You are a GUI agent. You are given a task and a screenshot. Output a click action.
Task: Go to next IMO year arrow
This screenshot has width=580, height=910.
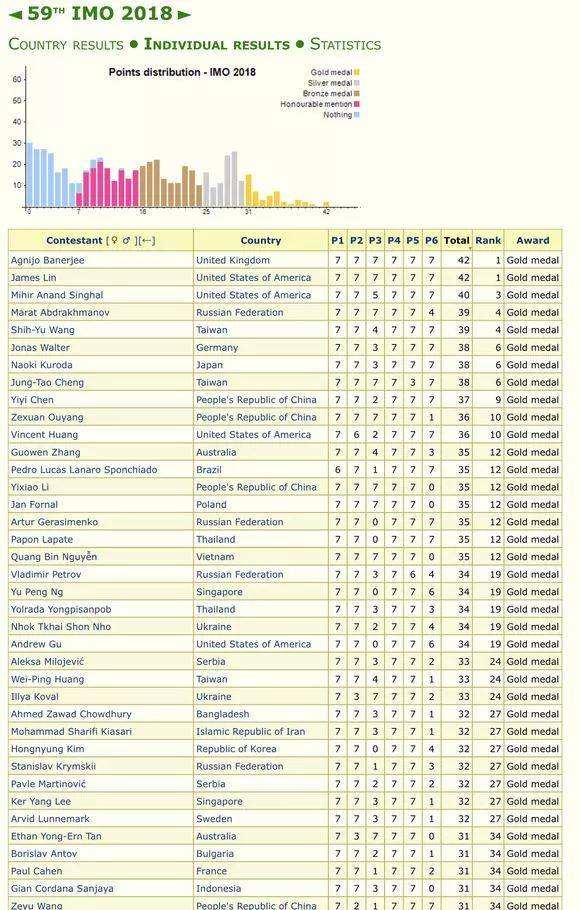click(184, 15)
